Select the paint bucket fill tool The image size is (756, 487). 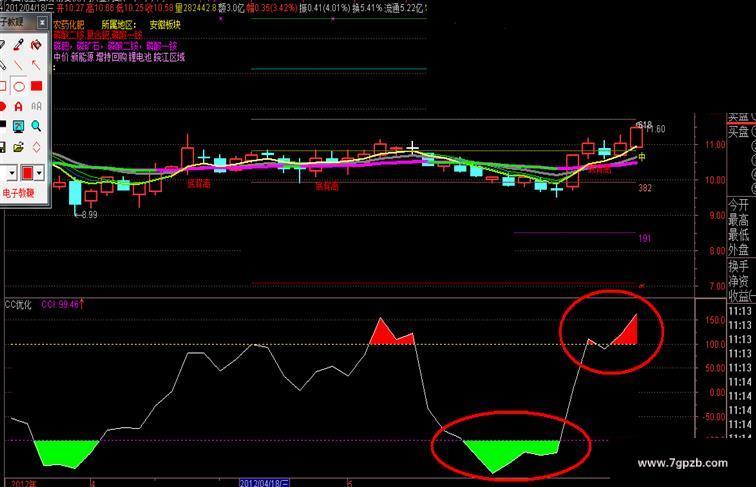(36, 45)
